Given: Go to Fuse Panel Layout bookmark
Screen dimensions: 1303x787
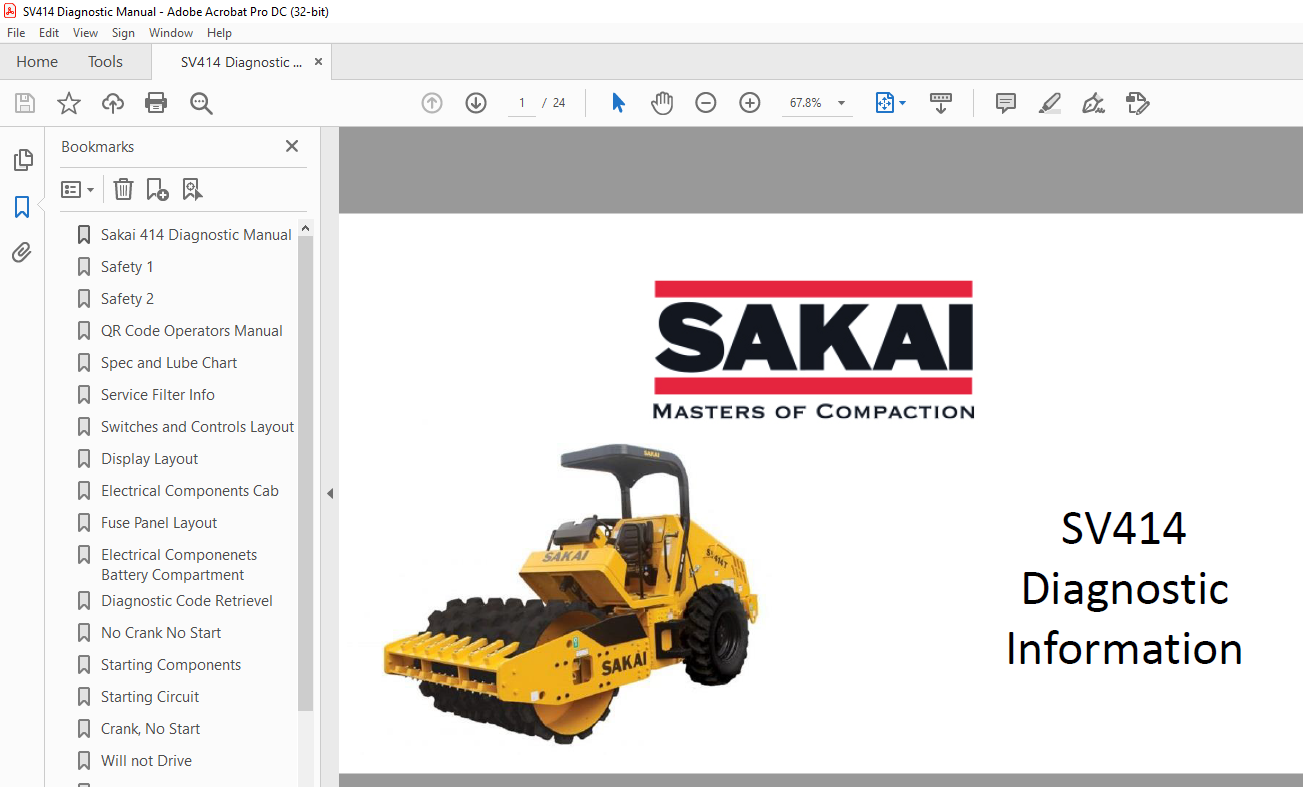Looking at the screenshot, I should tap(159, 523).
